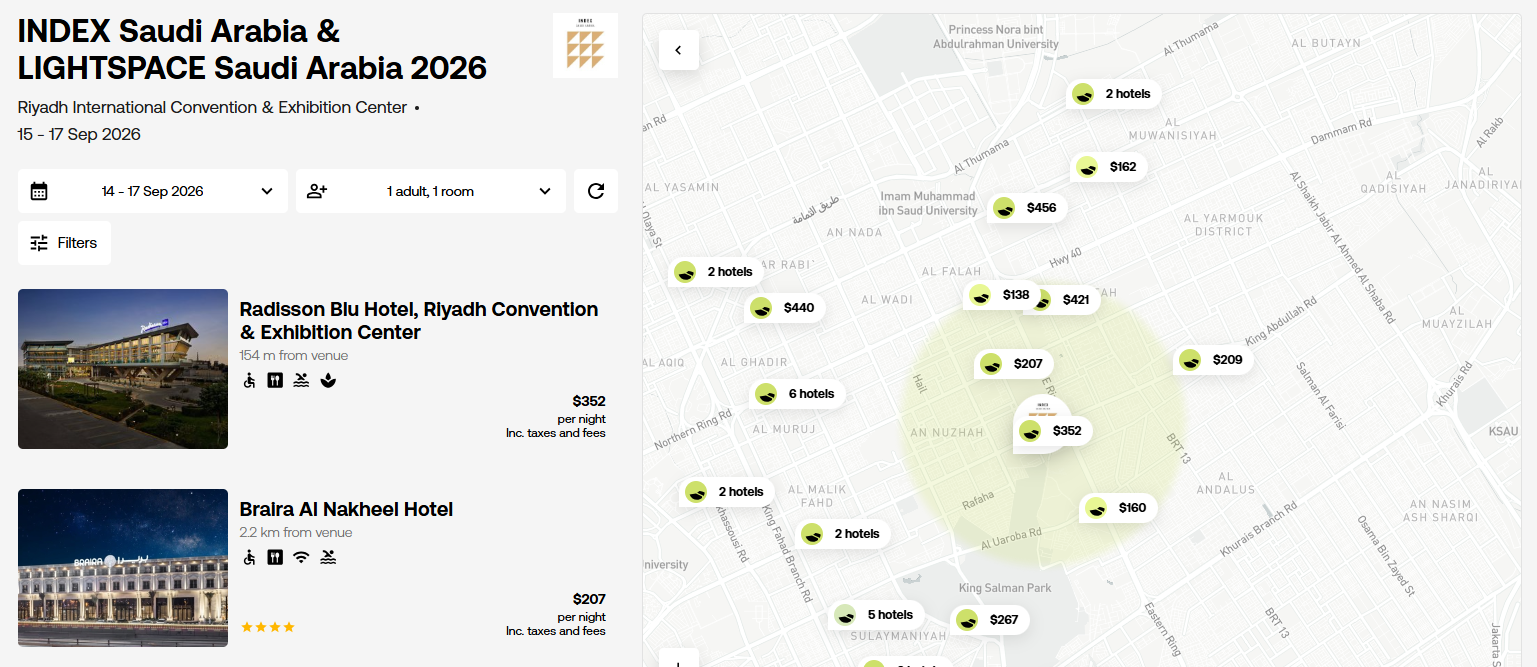The width and height of the screenshot is (1537, 667).
Task: Click the calendar icon in date picker
Action: click(39, 191)
